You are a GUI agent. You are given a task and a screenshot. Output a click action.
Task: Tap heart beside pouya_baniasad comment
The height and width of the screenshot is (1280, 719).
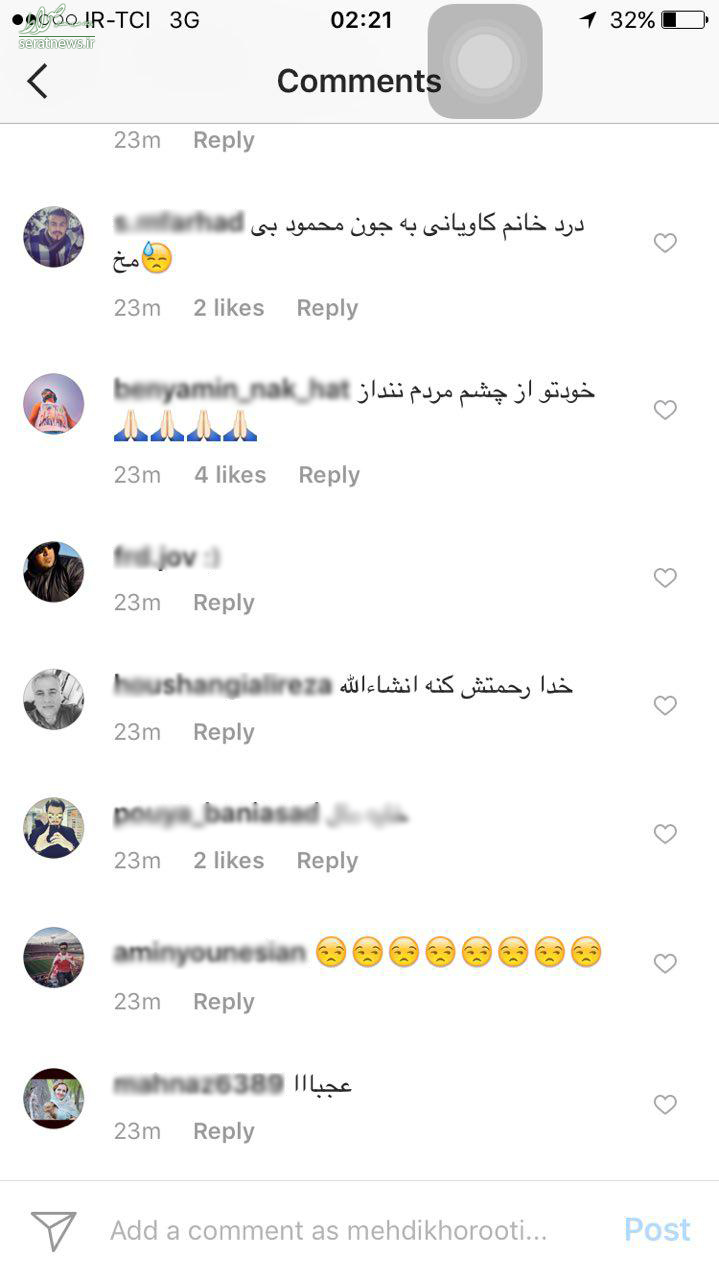(x=665, y=834)
